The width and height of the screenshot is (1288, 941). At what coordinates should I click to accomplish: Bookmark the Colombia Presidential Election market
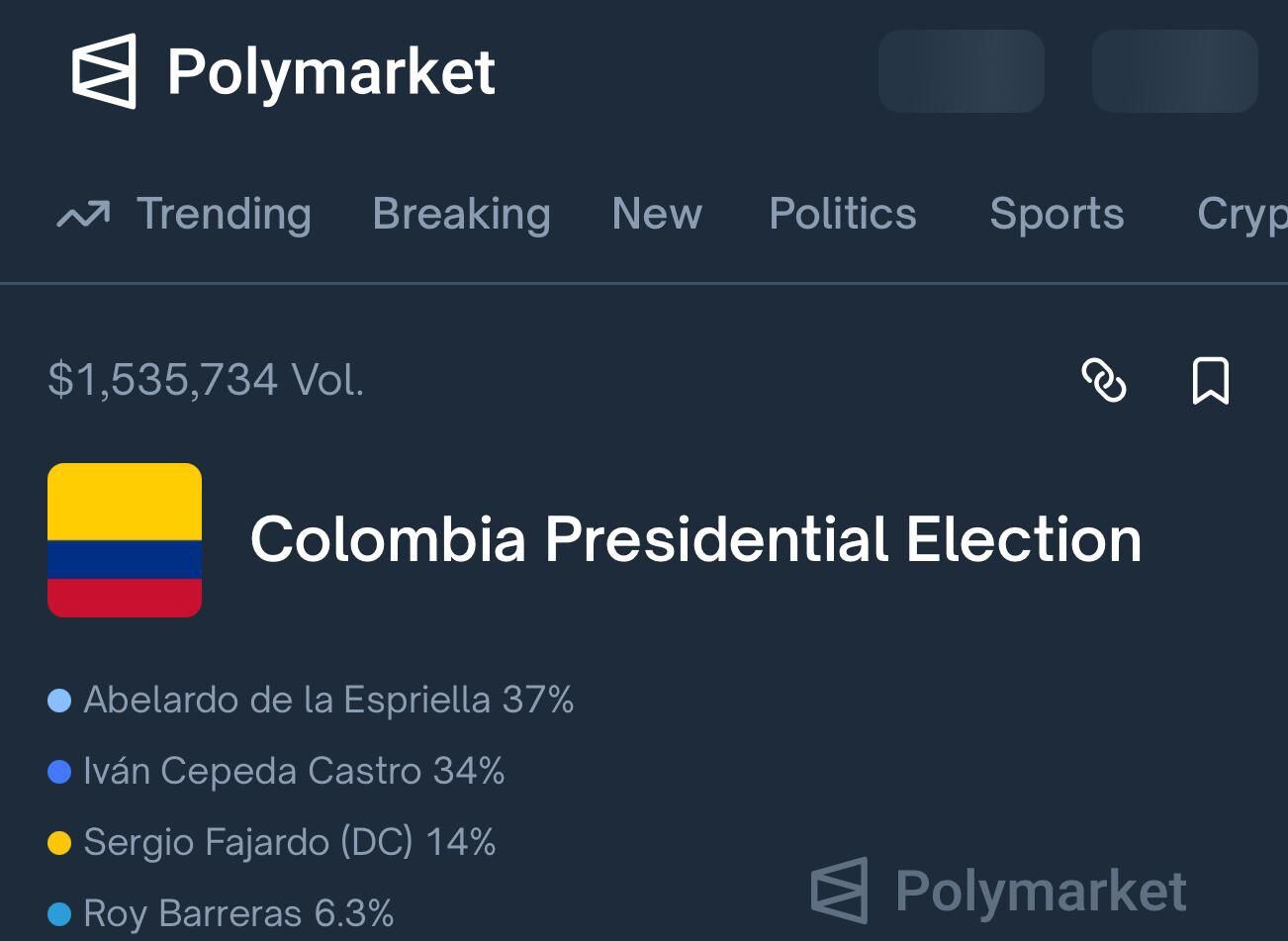(x=1210, y=381)
